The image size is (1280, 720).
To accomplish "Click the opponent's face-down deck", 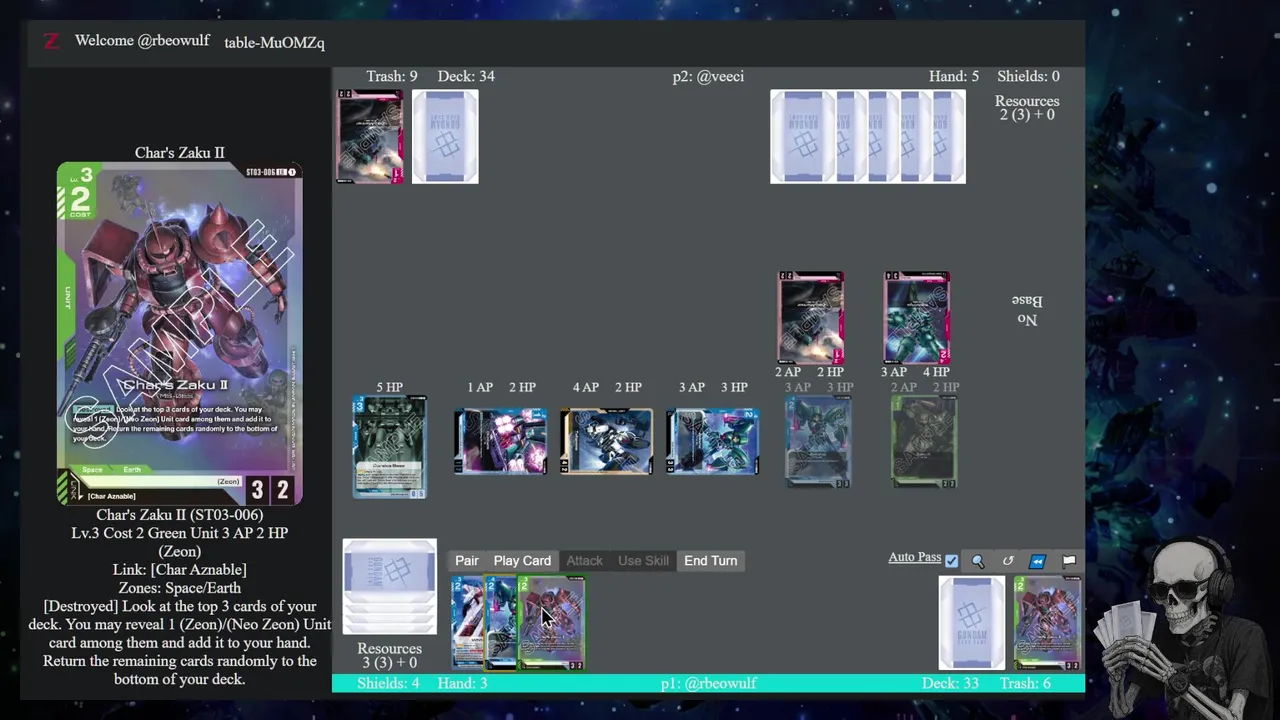I will [445, 137].
